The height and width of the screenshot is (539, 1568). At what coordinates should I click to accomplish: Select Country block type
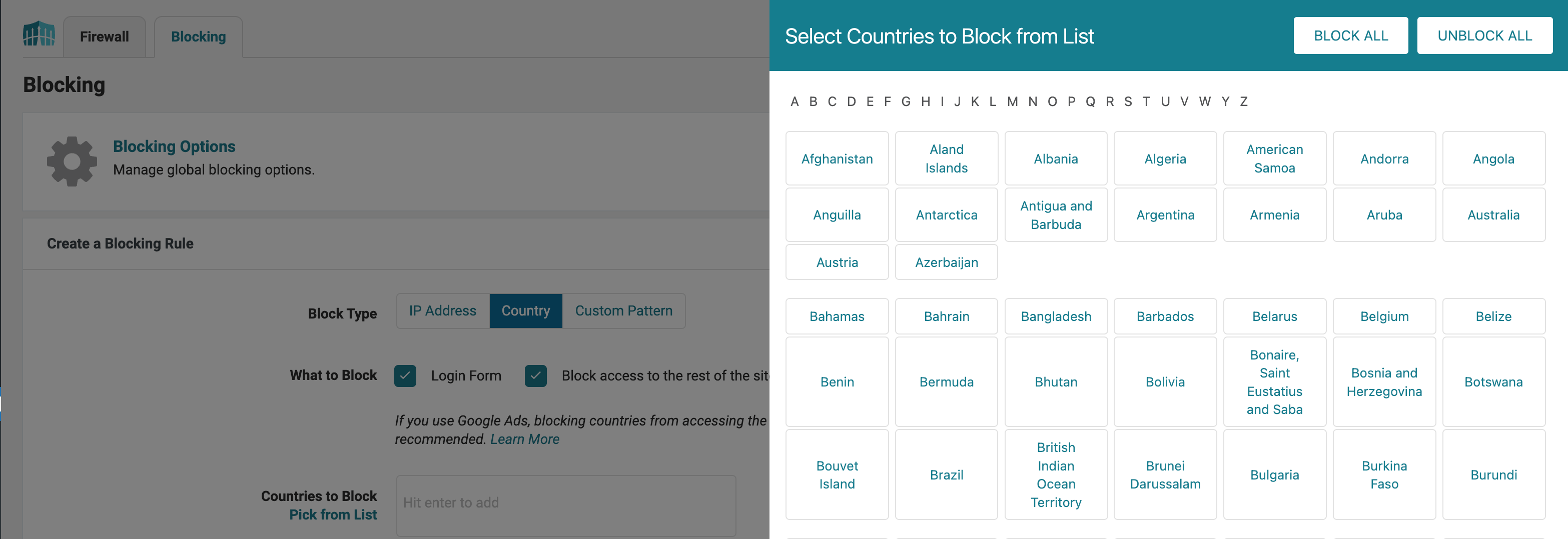(x=525, y=311)
